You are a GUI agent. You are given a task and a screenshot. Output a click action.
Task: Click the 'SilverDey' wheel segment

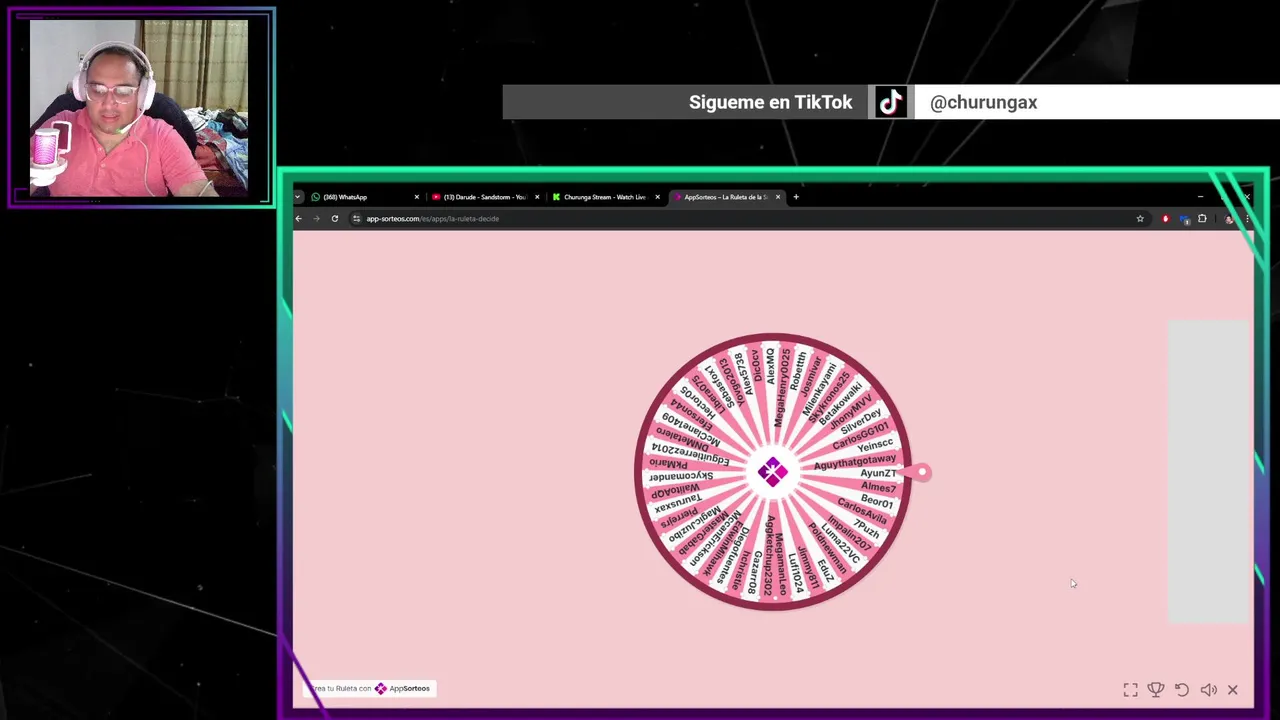pos(861,420)
